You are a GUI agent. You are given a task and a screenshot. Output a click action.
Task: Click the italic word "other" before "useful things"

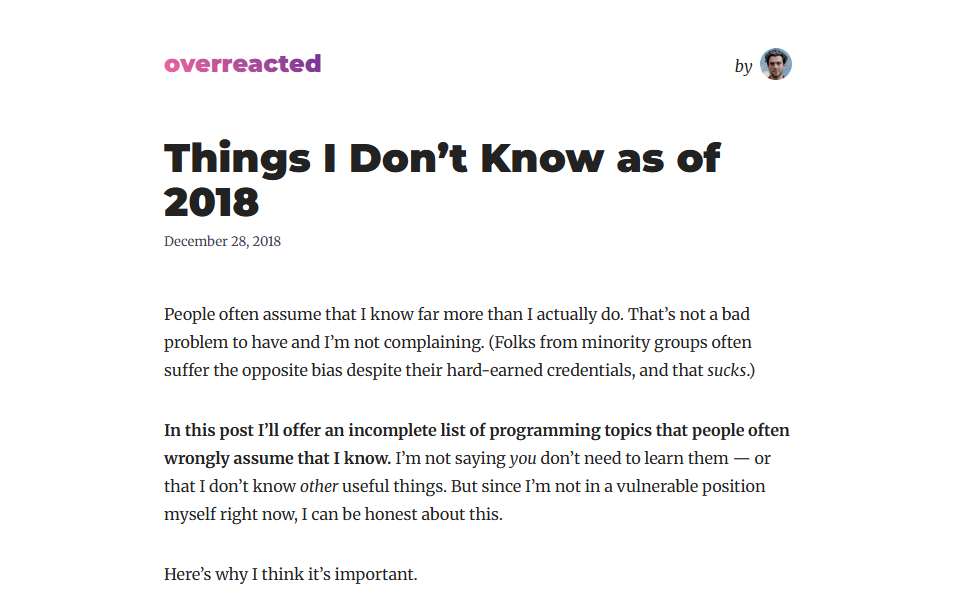coord(319,486)
